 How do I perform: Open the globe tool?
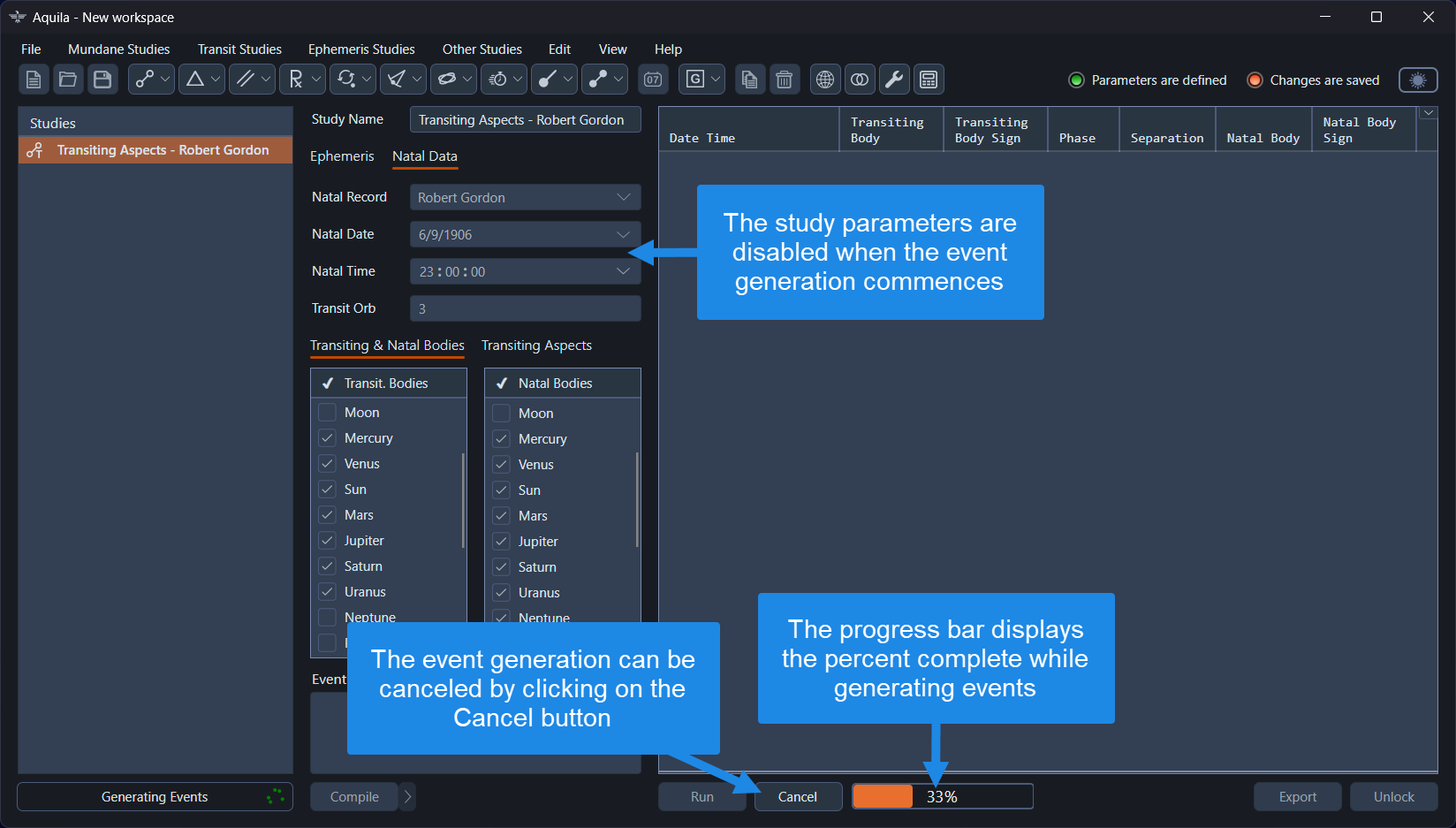[x=824, y=79]
